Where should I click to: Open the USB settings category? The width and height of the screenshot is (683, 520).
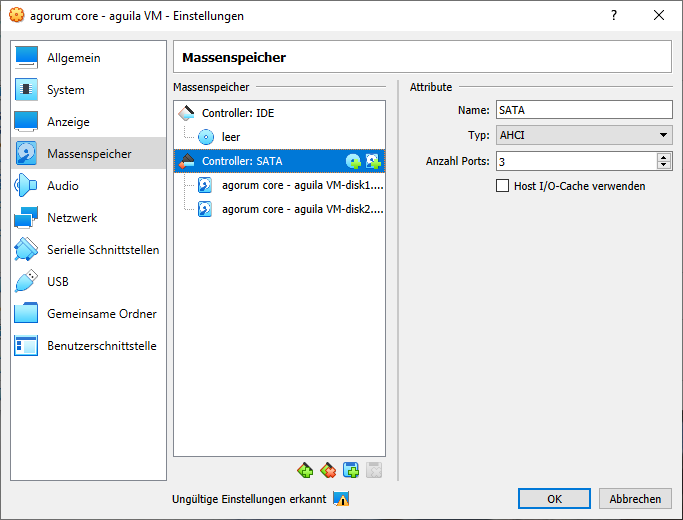88,281
